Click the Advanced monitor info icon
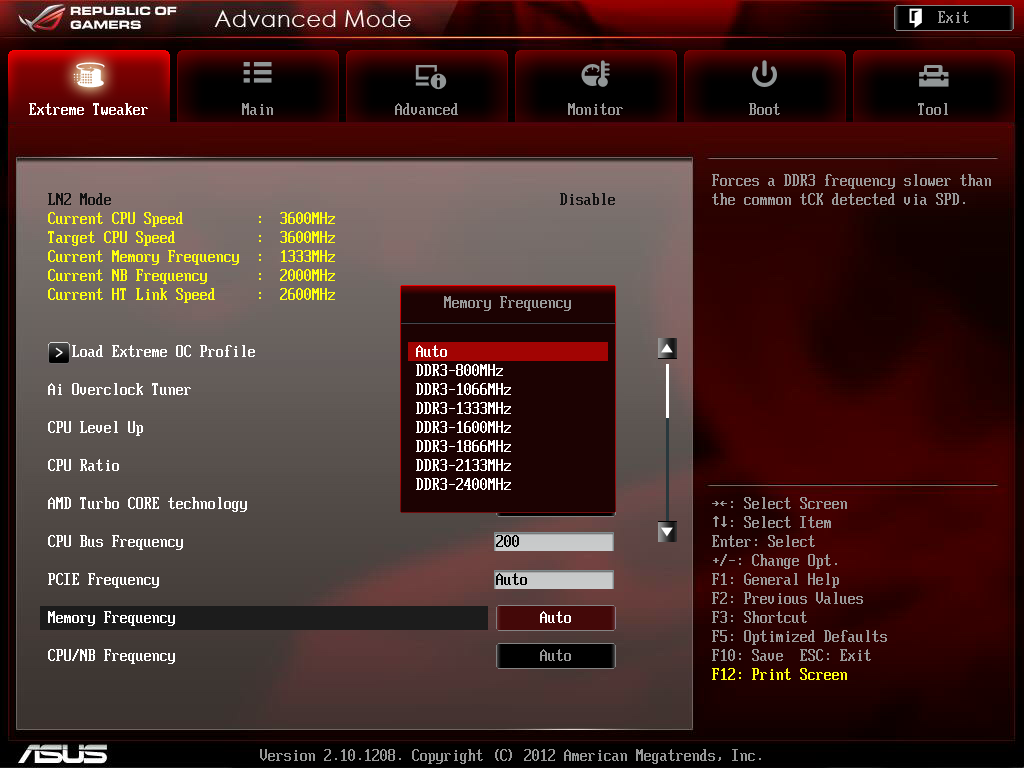1024x768 pixels. pyautogui.click(x=430, y=76)
